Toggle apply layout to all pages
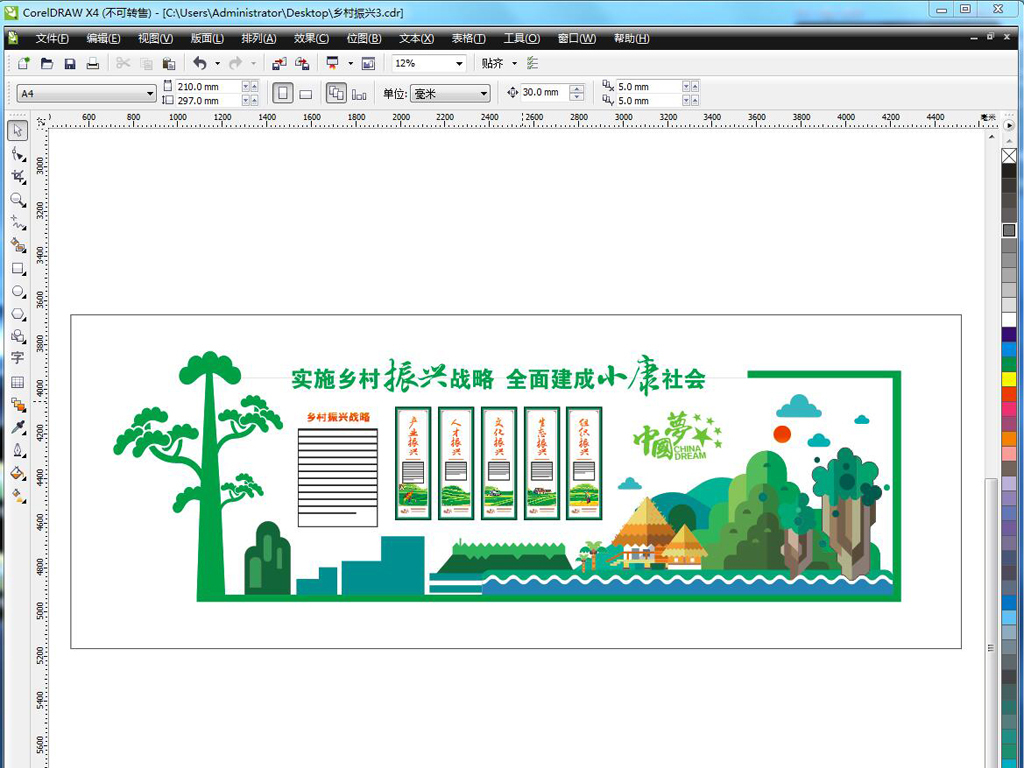Screen dimensions: 1024x768 (x=335, y=93)
